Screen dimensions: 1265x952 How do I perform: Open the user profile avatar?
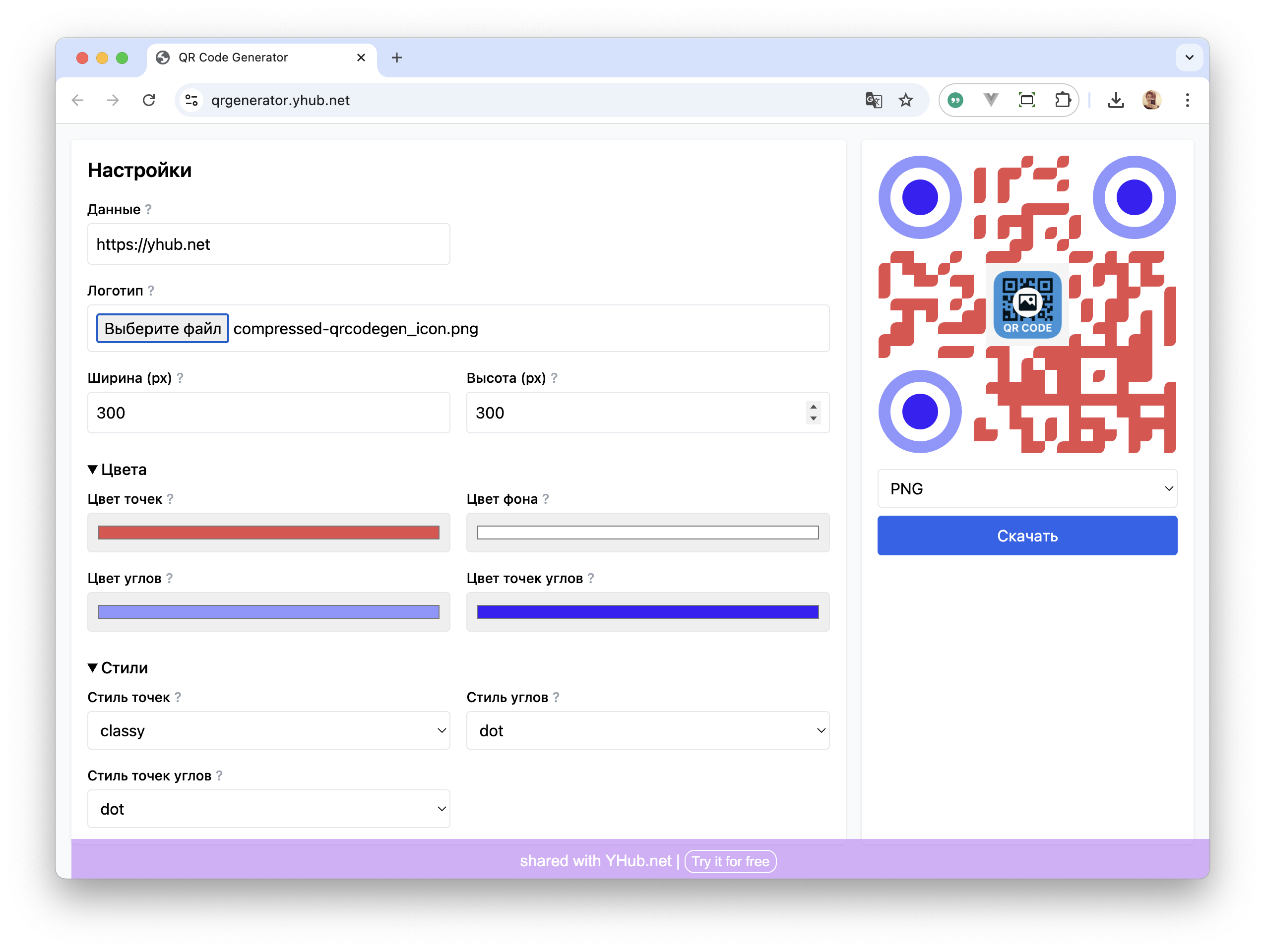point(1152,101)
